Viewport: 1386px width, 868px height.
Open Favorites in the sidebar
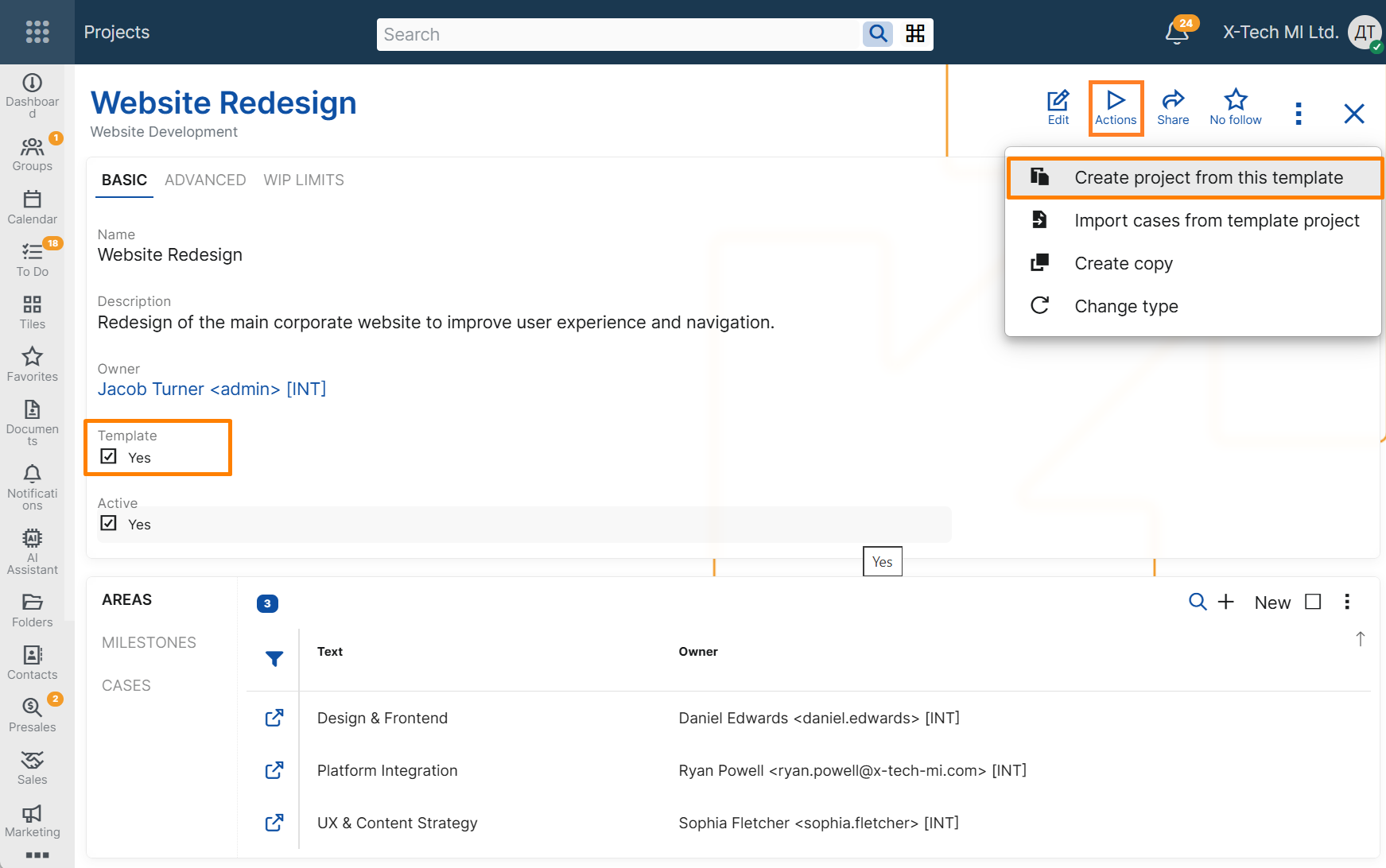[33, 365]
